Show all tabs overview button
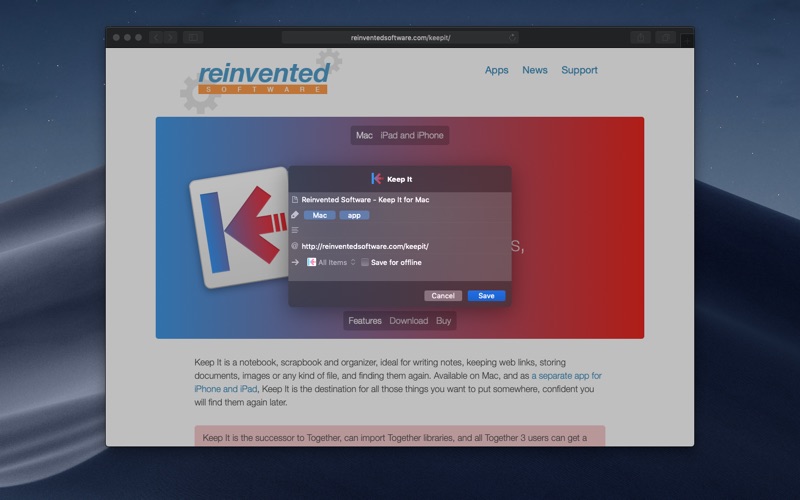Viewport: 800px width, 500px height. [666, 37]
